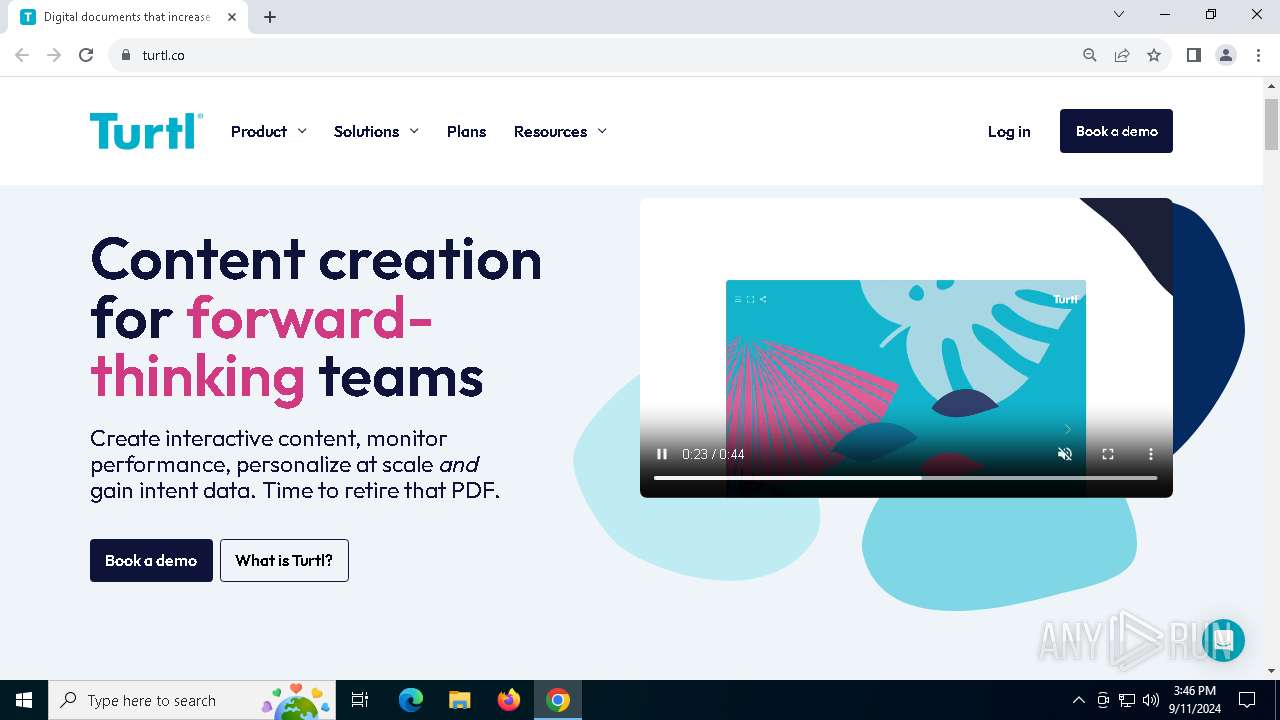1280x720 pixels.
Task: Seek the video progress bar
Action: coord(905,478)
